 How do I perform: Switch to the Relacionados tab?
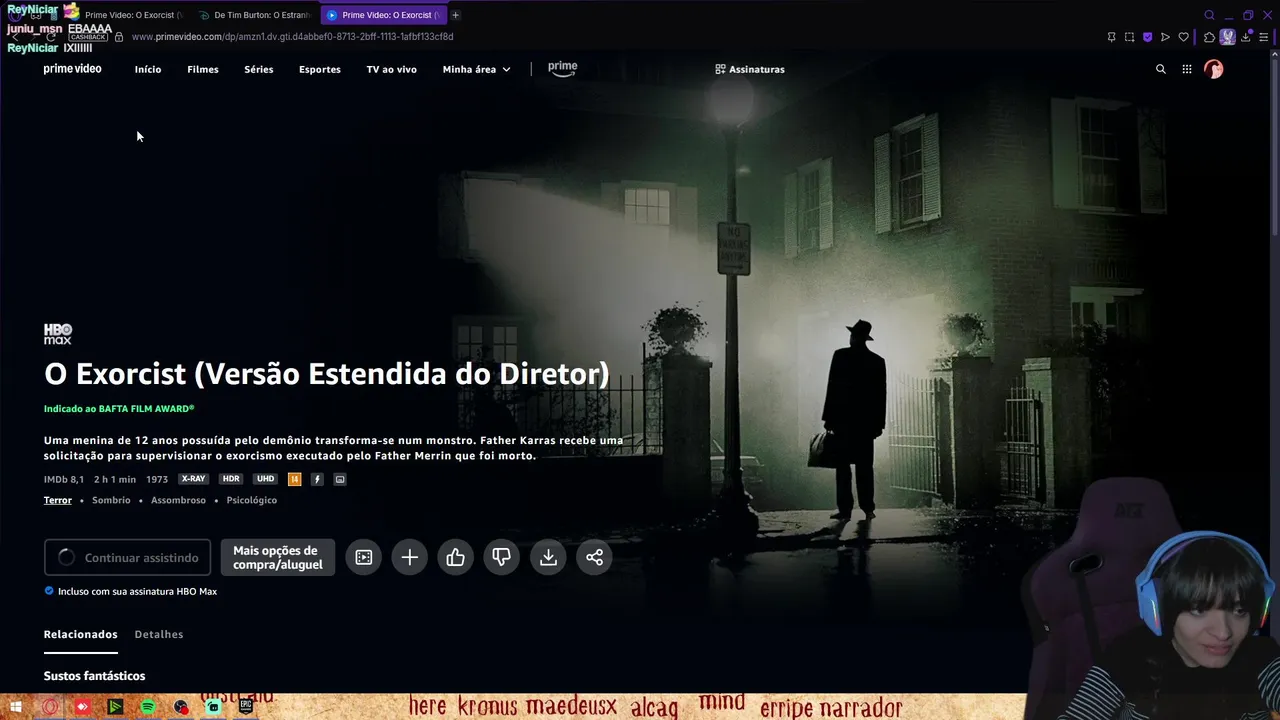point(80,634)
